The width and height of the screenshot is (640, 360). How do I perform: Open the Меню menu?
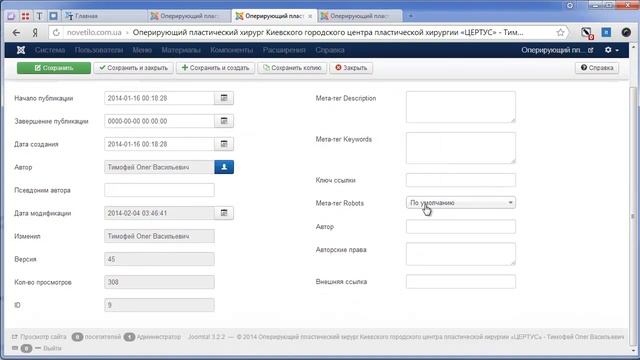(142, 50)
